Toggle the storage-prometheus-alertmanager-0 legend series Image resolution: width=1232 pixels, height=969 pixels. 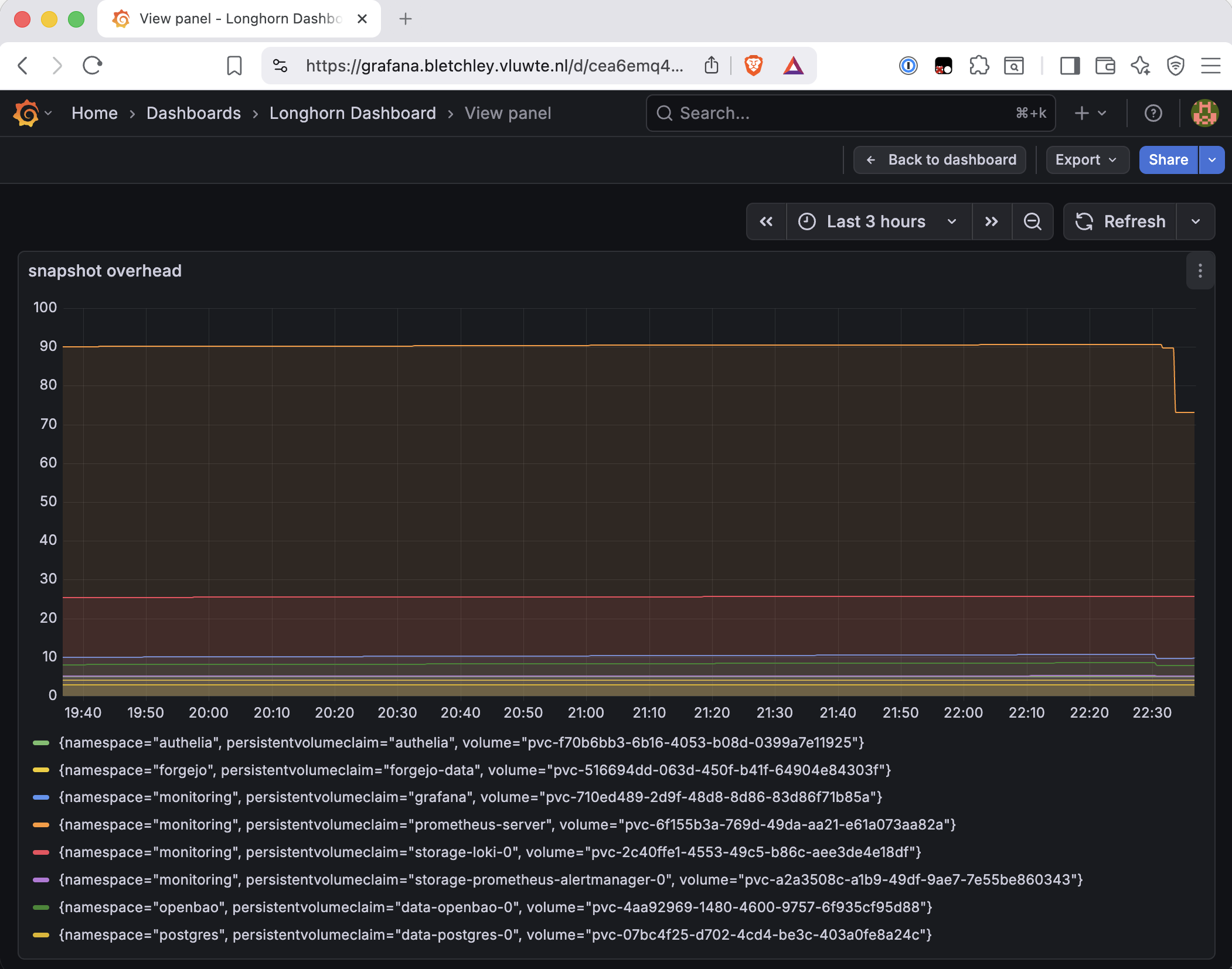click(571, 880)
